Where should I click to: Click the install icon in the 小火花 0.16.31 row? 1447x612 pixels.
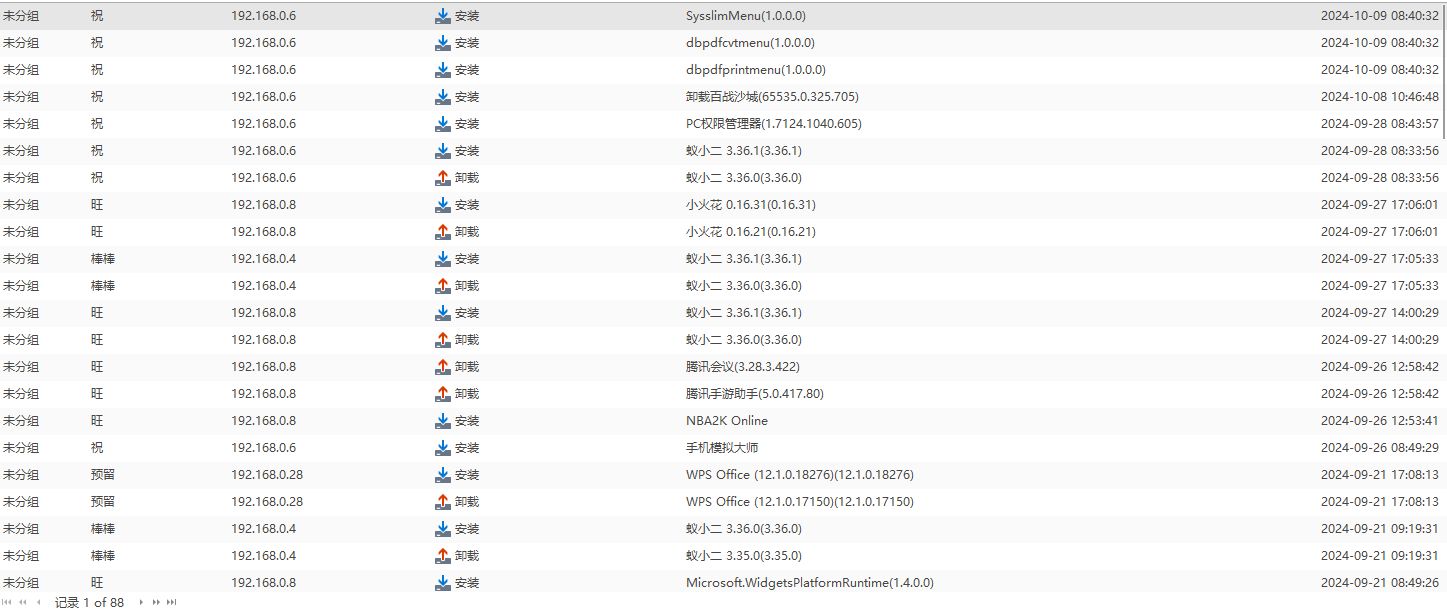coord(443,205)
